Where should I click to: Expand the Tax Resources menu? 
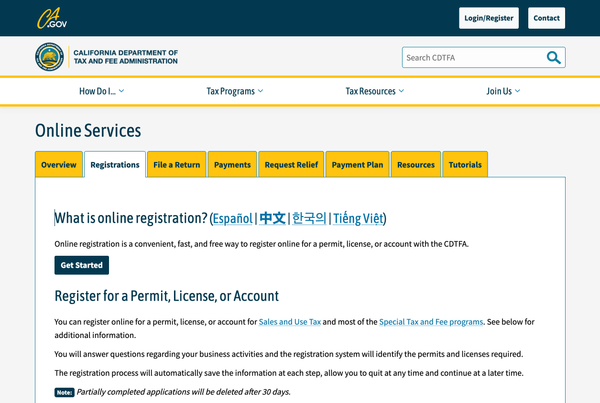pyautogui.click(x=375, y=91)
